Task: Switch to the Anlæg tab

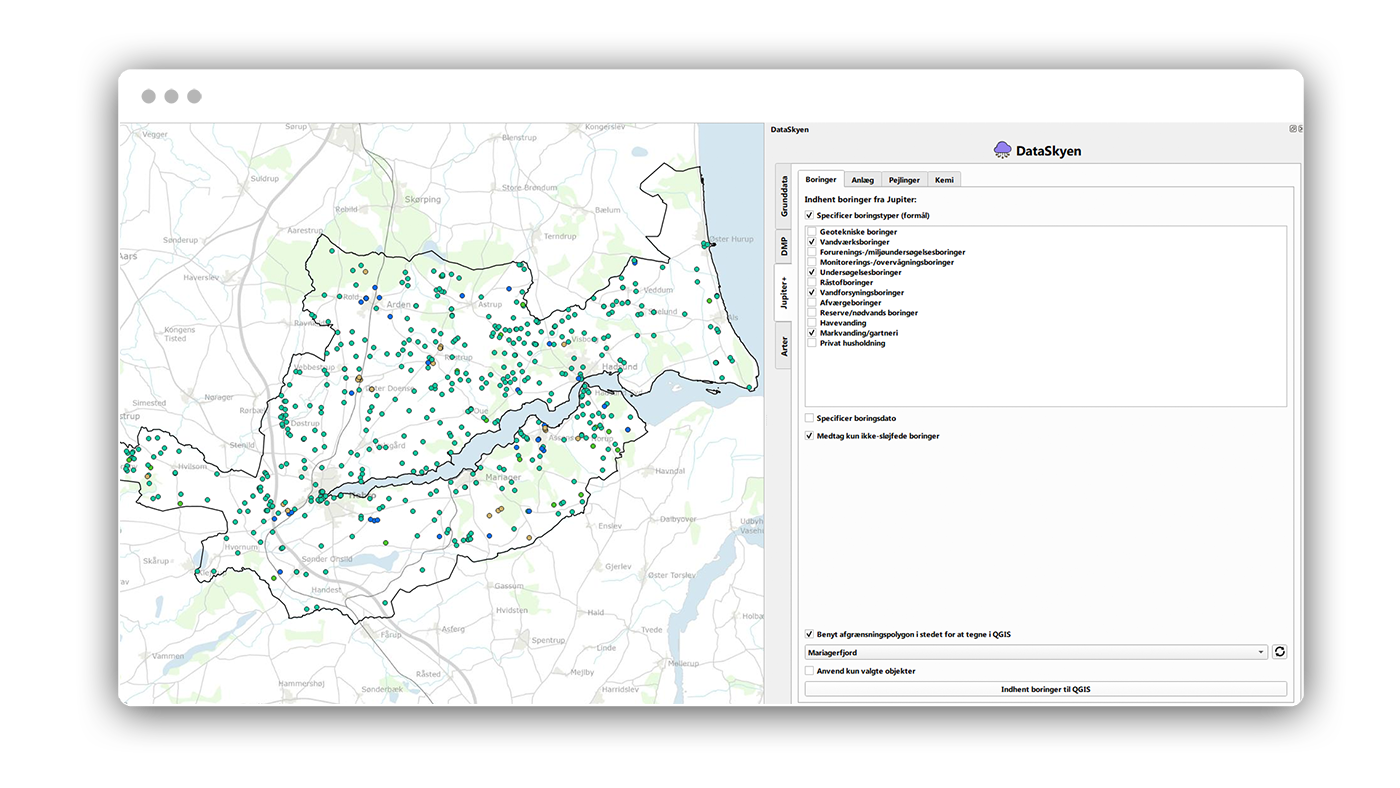Action: tap(862, 180)
